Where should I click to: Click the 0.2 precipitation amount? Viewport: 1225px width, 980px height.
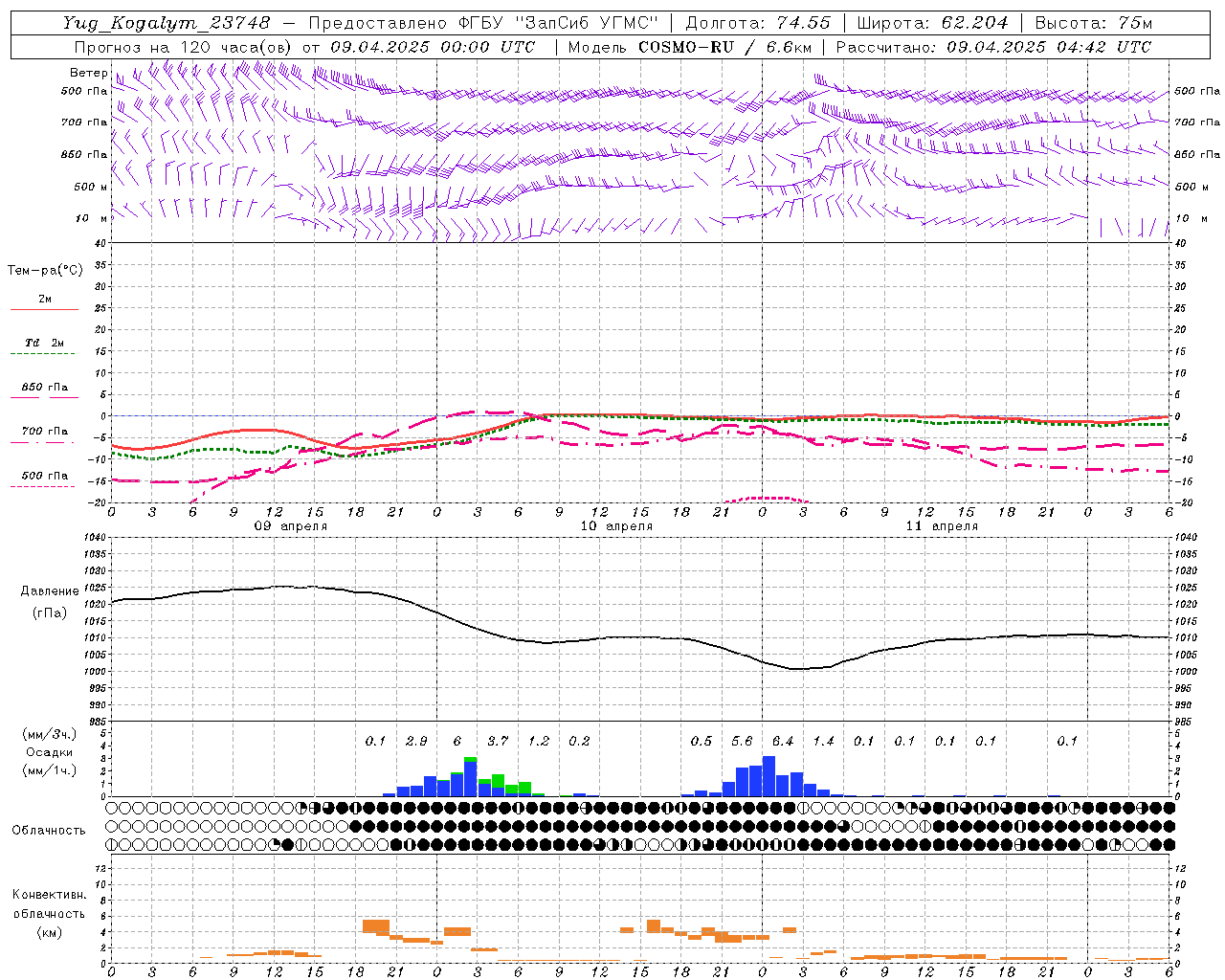point(579,742)
